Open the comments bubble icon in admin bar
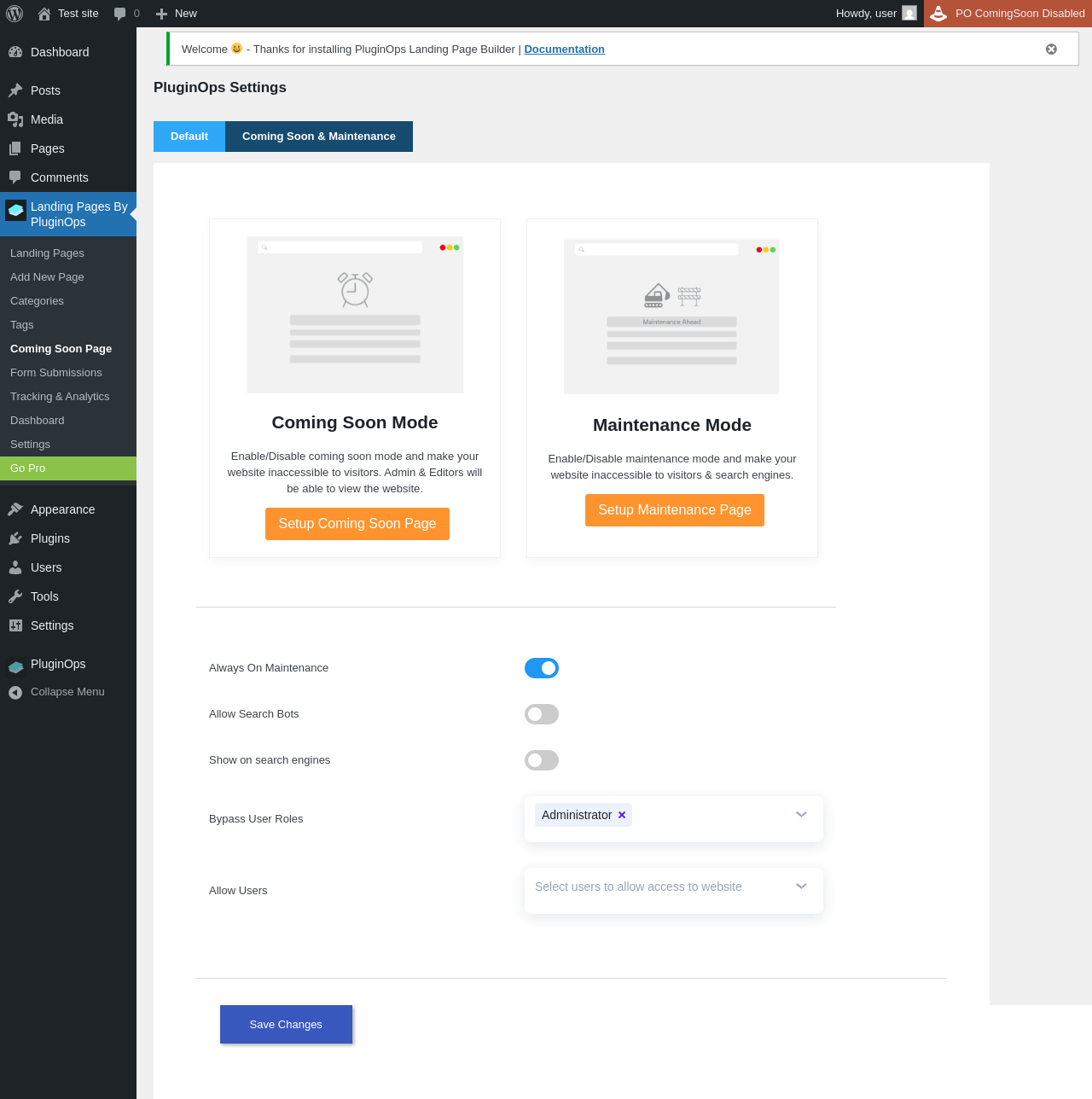1092x1099 pixels. tap(120, 14)
